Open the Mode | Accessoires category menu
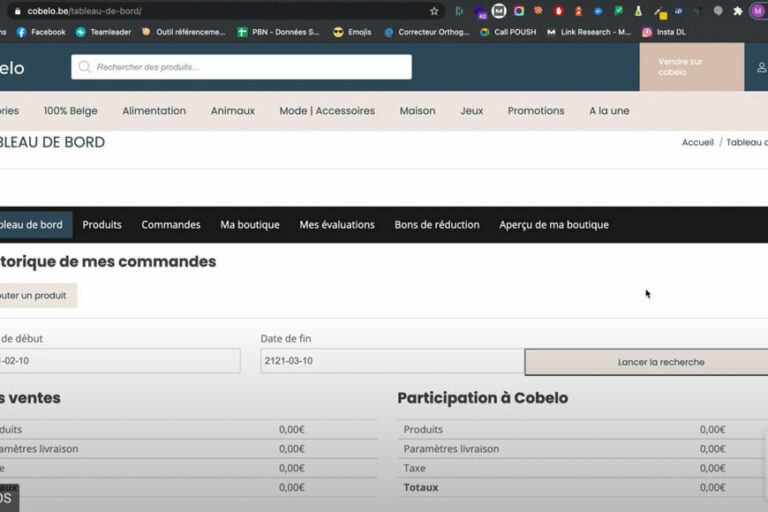This screenshot has height=512, width=768. 327,111
